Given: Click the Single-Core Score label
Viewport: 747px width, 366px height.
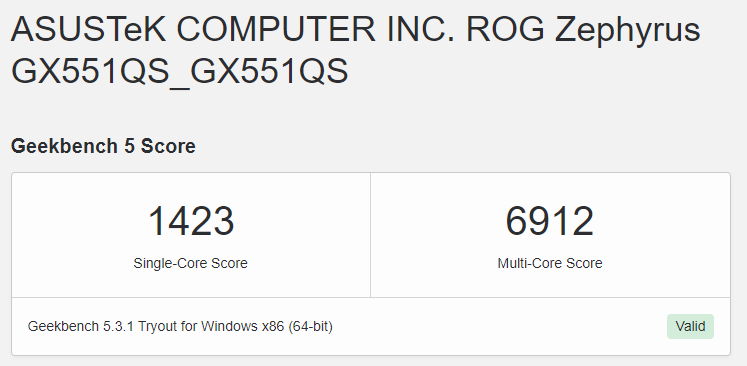Looking at the screenshot, I should [191, 263].
